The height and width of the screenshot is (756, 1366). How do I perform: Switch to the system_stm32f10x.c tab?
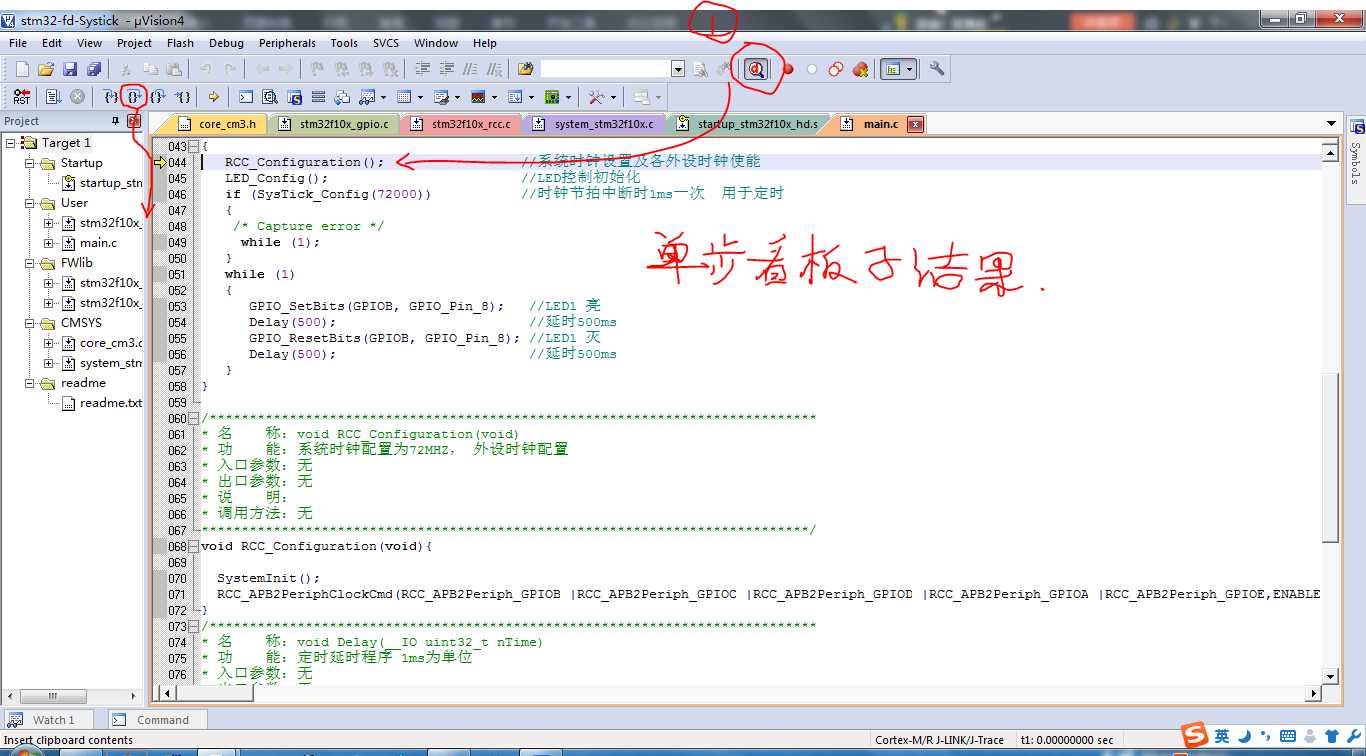click(x=595, y=124)
